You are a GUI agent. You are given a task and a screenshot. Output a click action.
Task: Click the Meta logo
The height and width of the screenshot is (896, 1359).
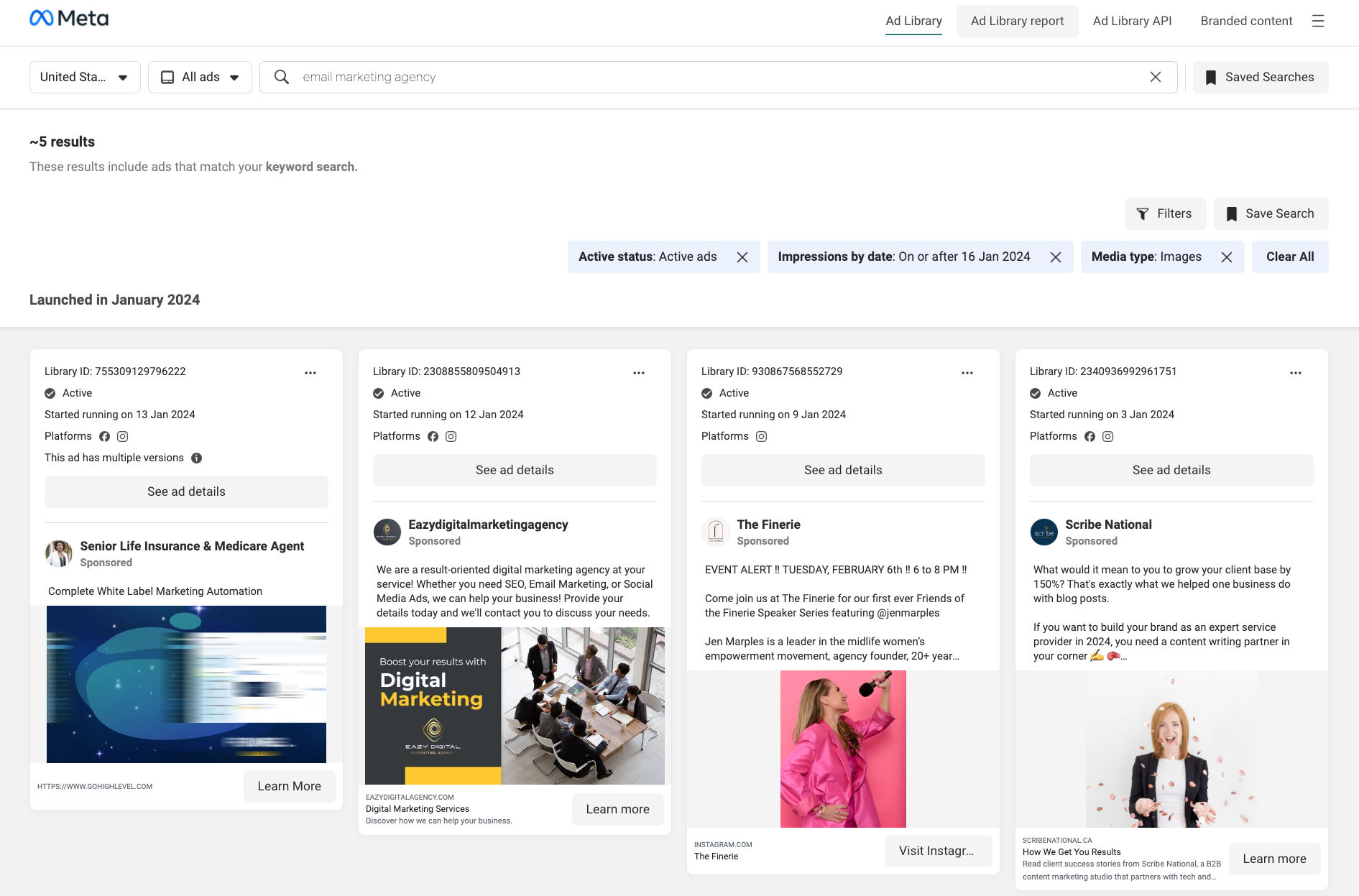(70, 18)
